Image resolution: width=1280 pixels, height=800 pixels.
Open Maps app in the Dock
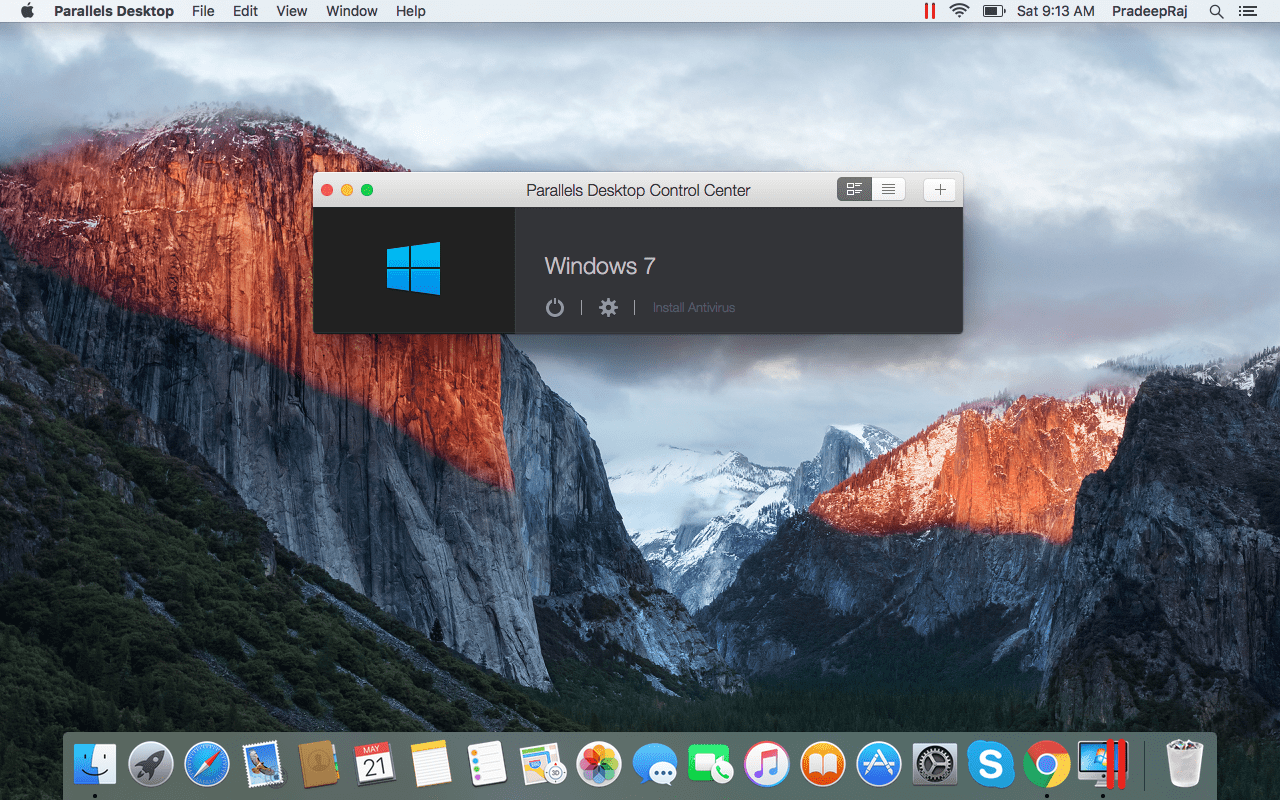(543, 765)
